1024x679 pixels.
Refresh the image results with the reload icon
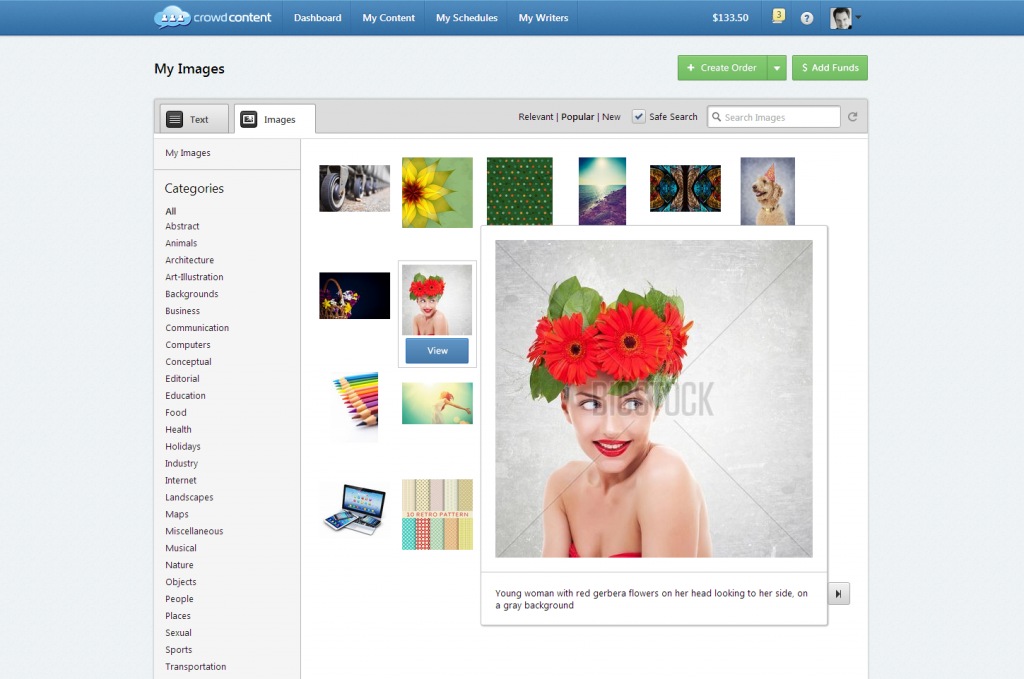[x=852, y=116]
